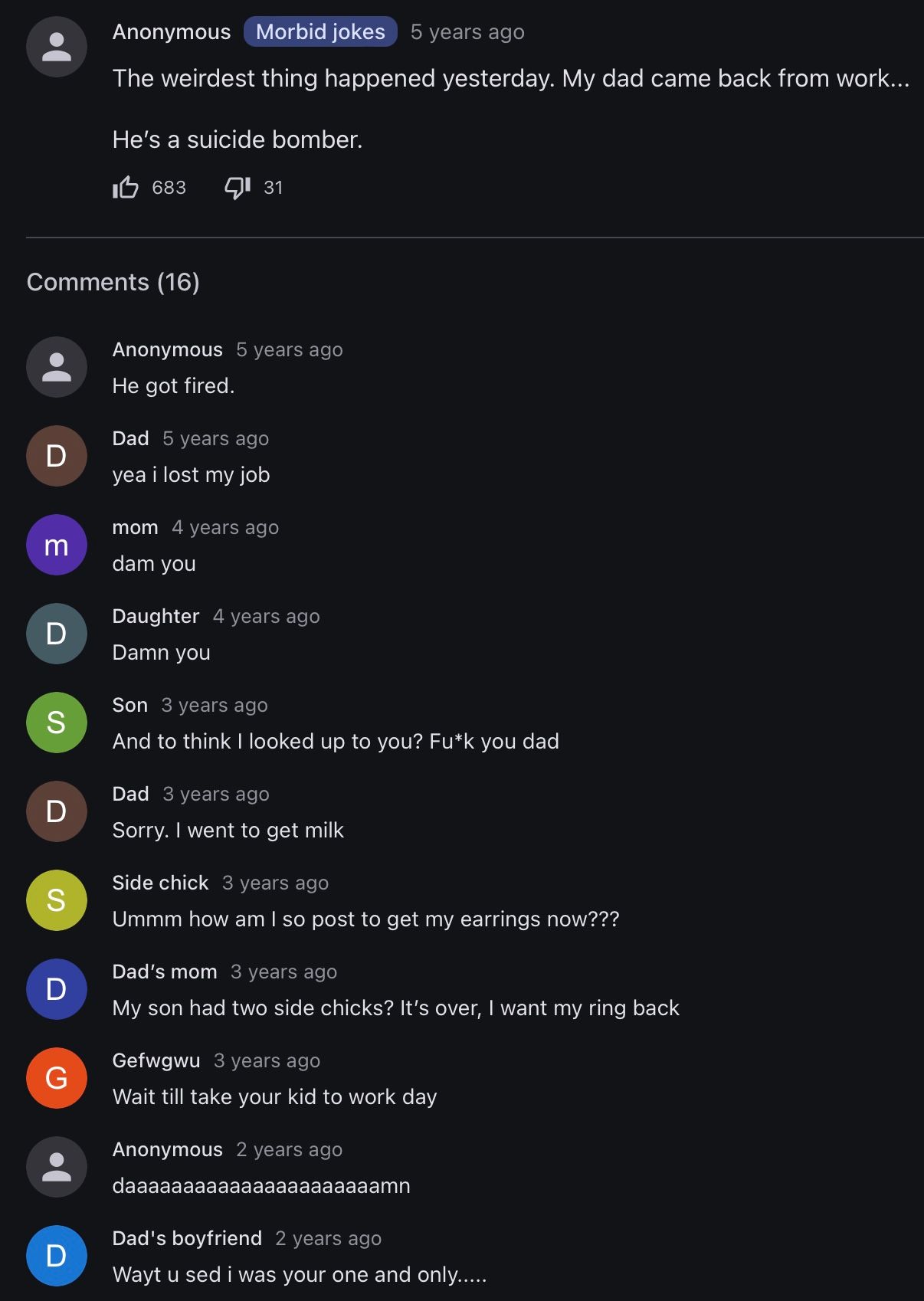Click the dislike count 31
The width and height of the screenshot is (924, 1301).
[x=274, y=188]
